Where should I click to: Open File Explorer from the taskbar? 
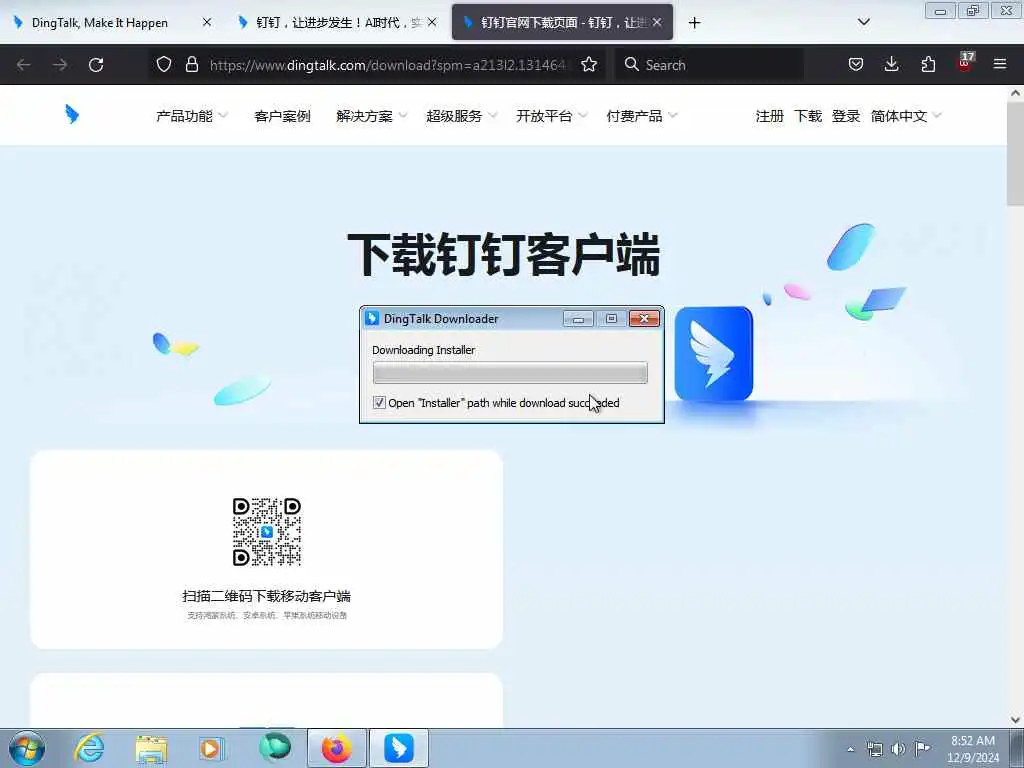click(152, 748)
